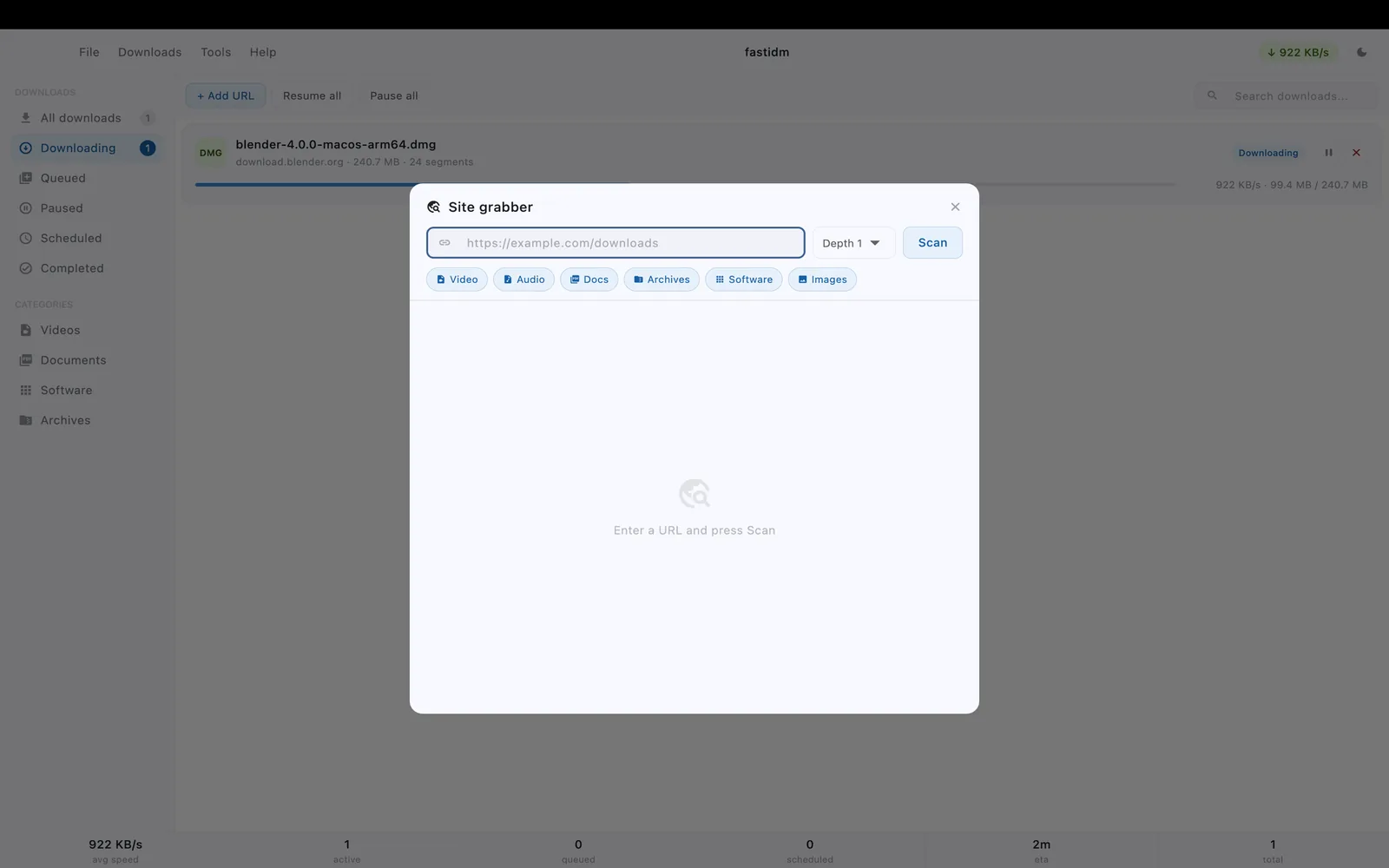
Task: Click the DMG file type badge
Action: [211, 153]
